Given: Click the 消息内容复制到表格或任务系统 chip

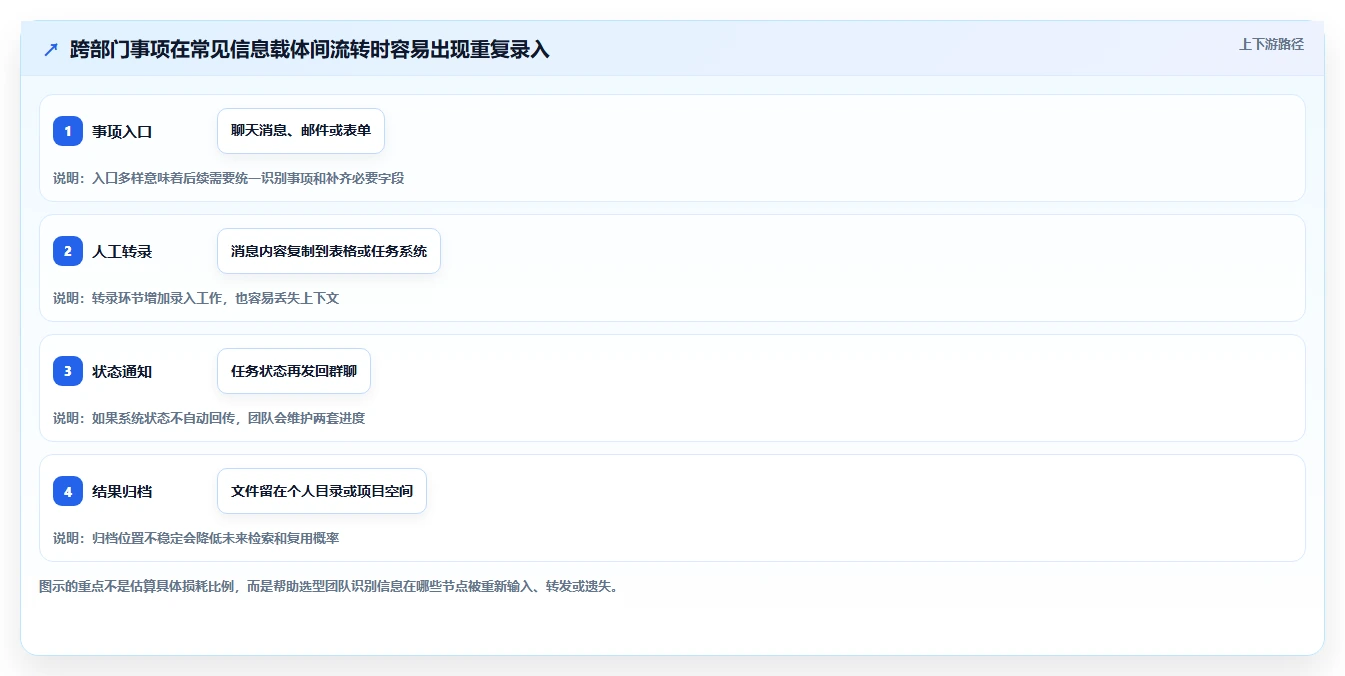Looking at the screenshot, I should point(329,251).
